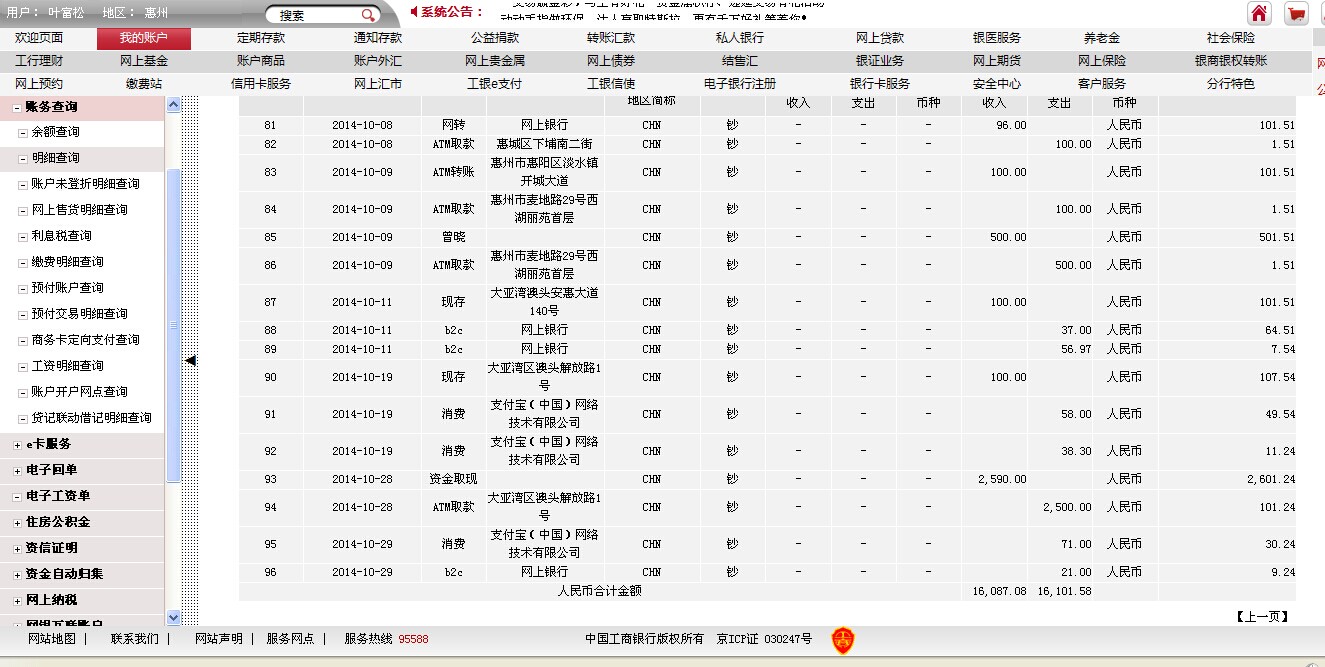
Task: Open 余额查询 in the sidebar
Action: (x=55, y=132)
